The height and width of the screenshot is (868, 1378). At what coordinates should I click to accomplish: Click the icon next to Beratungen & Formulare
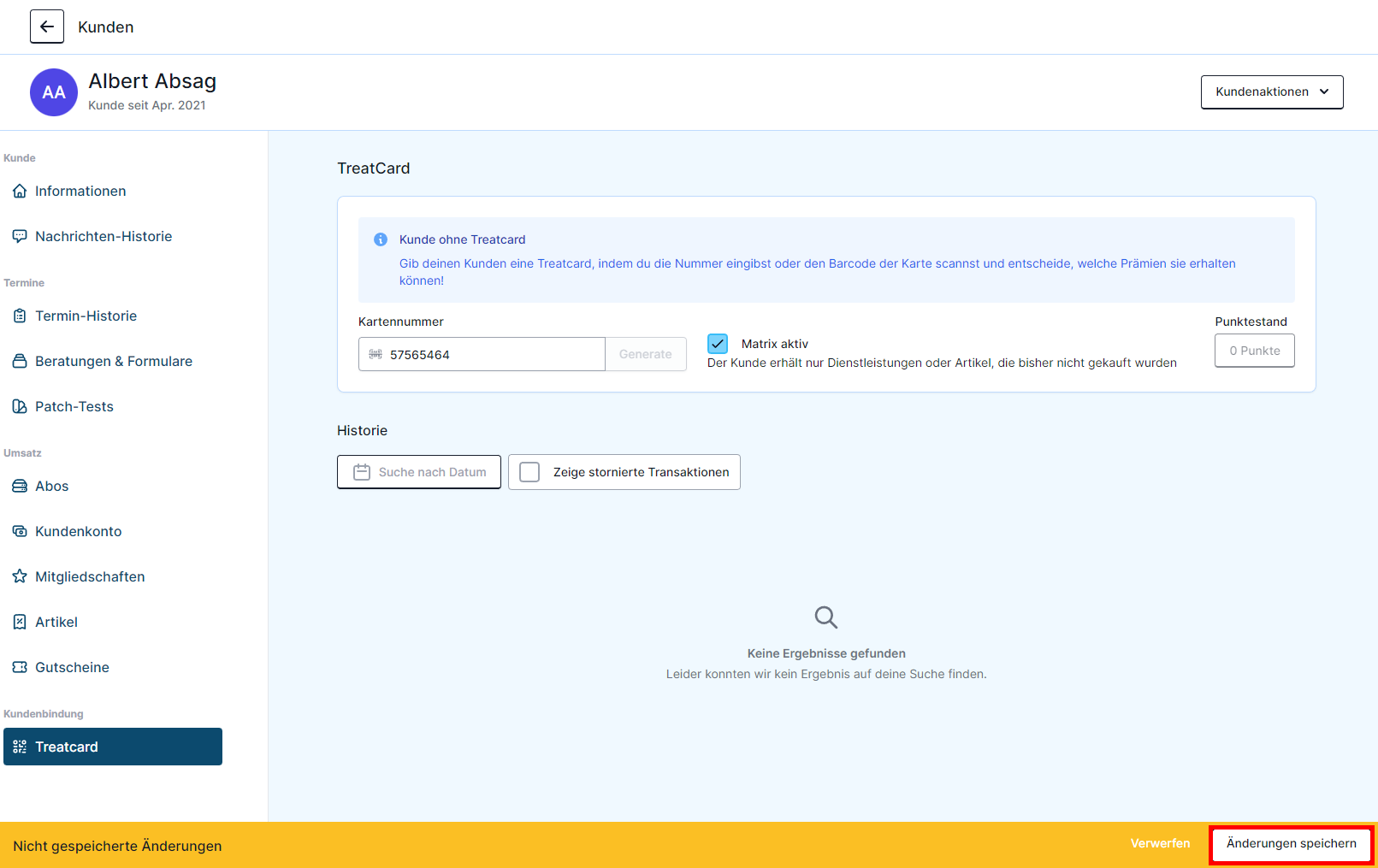pos(20,361)
